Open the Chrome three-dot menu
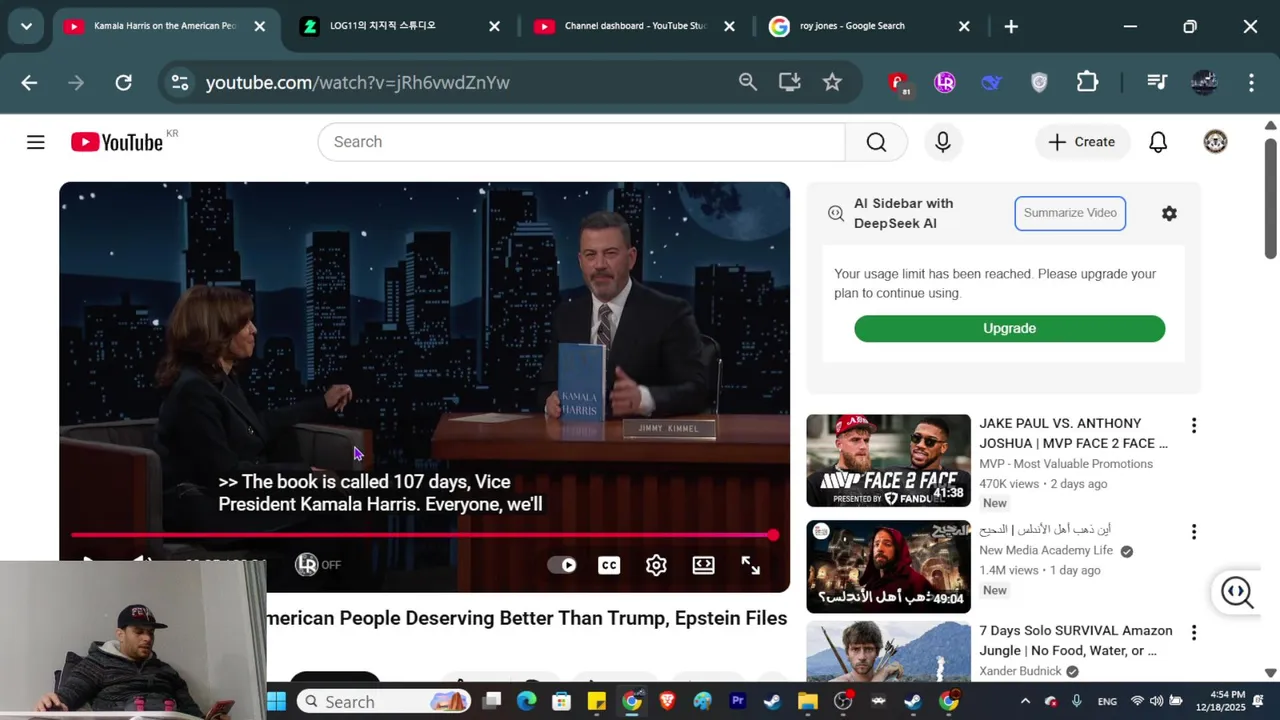 (x=1251, y=82)
